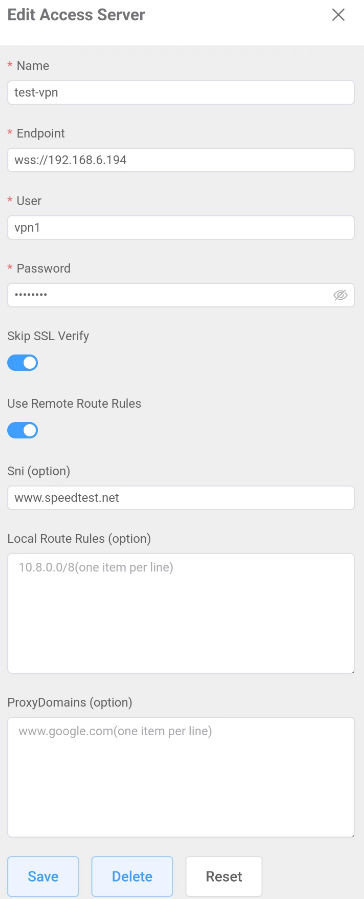Click the "Sni (option)" label
This screenshot has width=364, height=899.
click(38, 471)
